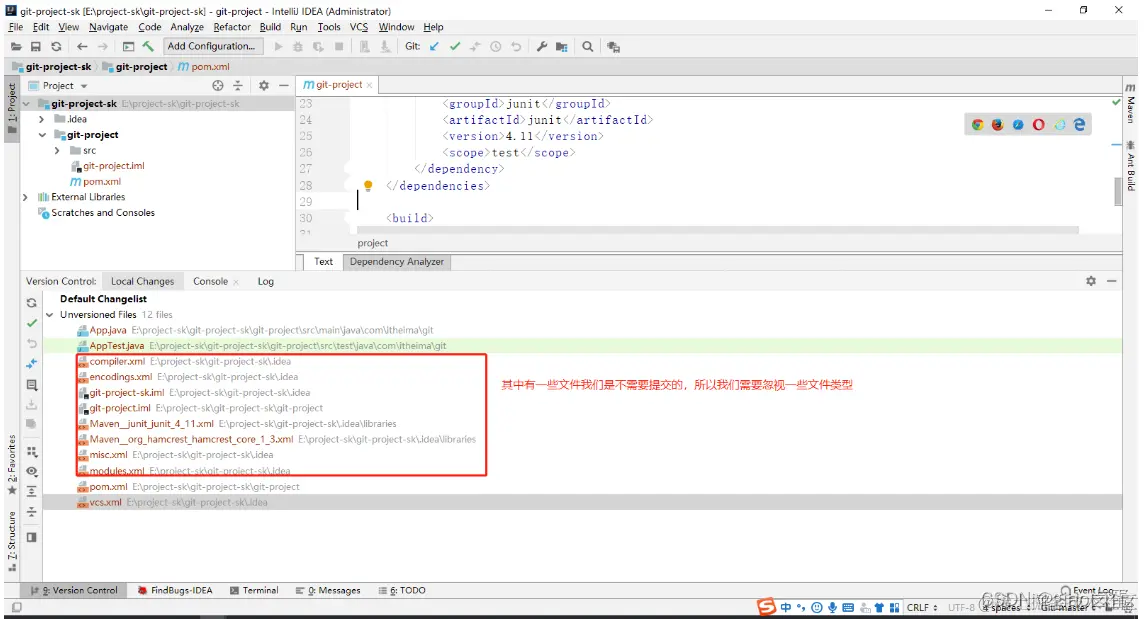Open in Firefox browser icon

[997, 125]
